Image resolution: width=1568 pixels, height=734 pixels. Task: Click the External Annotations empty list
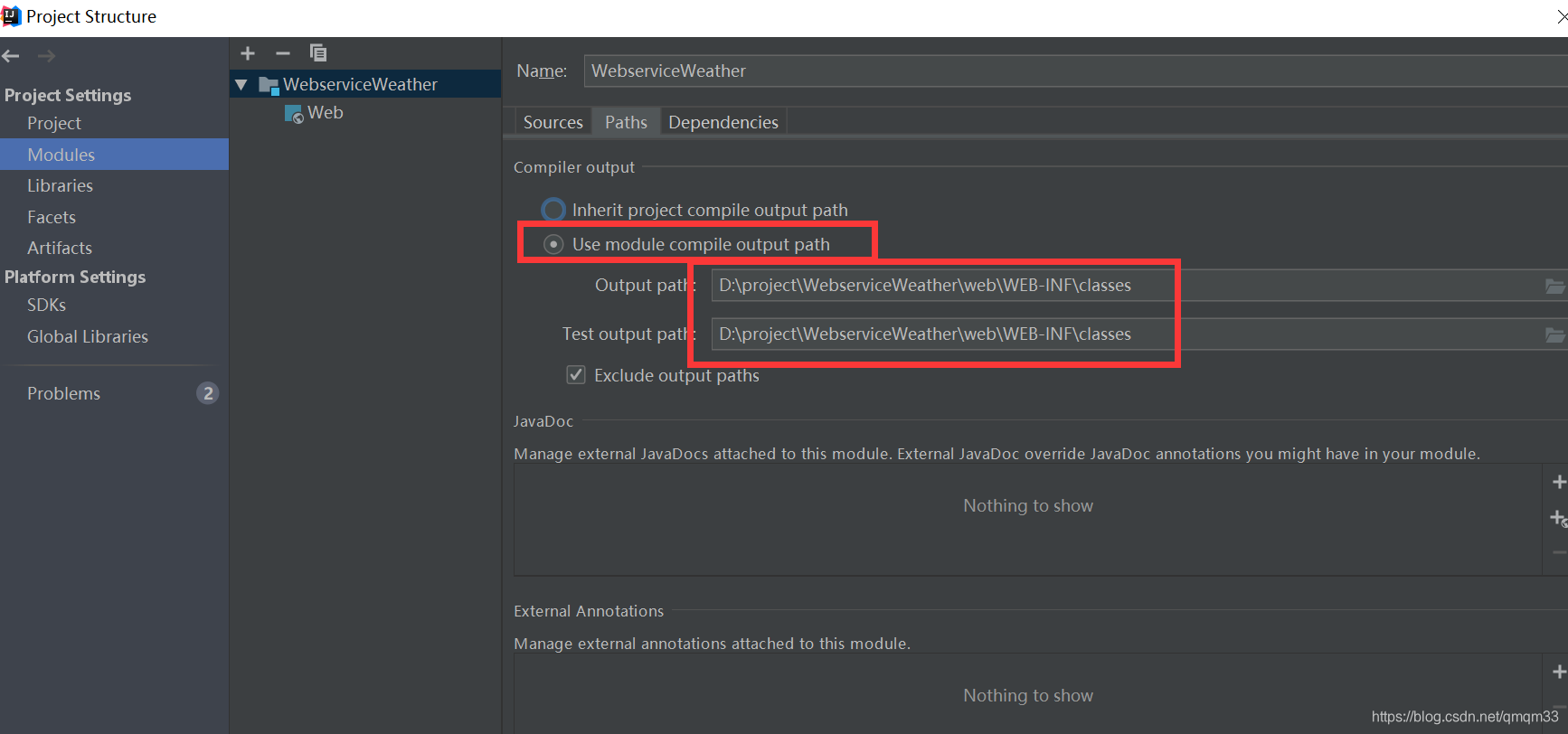click(1027, 693)
